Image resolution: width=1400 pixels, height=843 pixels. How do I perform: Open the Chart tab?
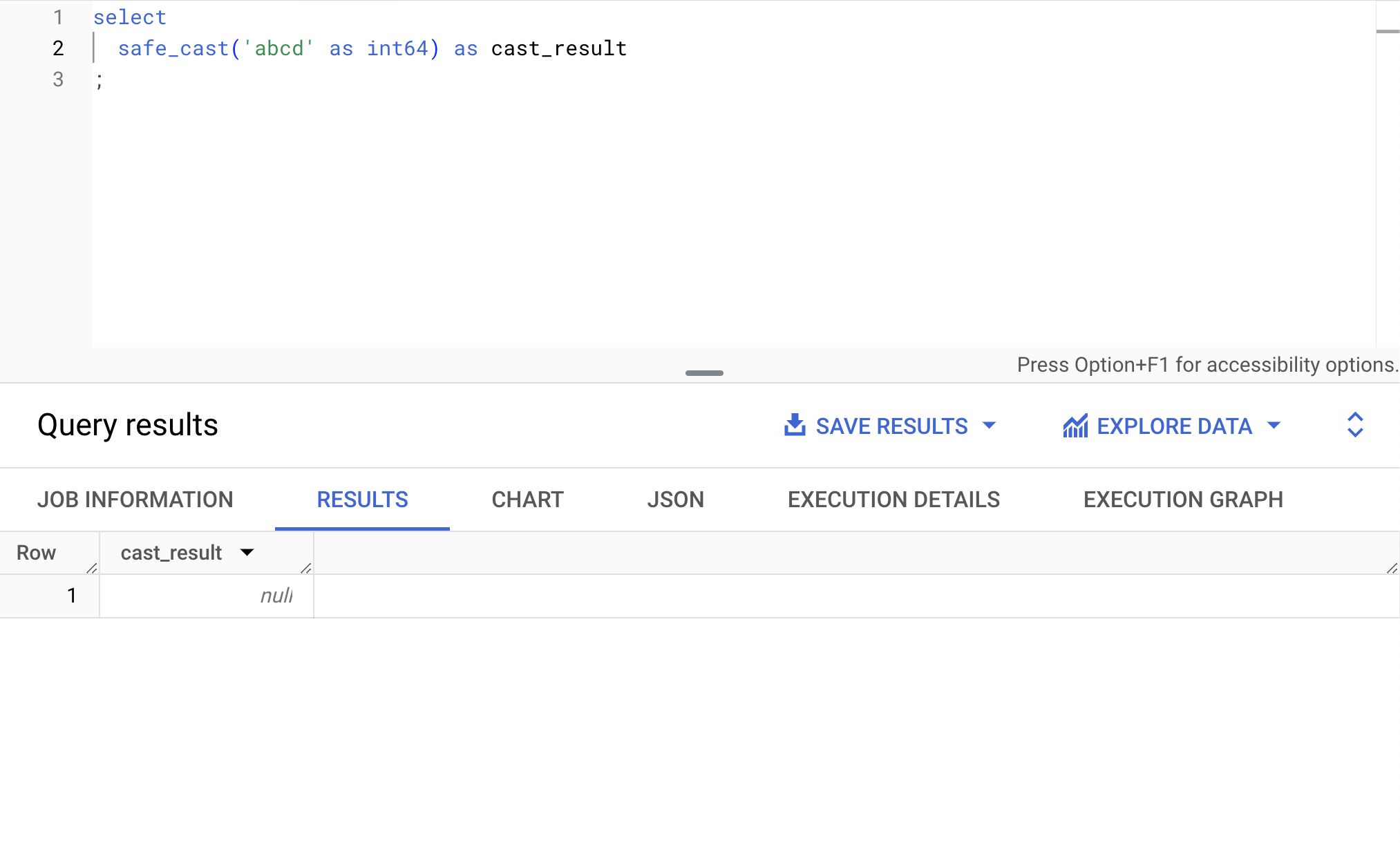tap(527, 500)
